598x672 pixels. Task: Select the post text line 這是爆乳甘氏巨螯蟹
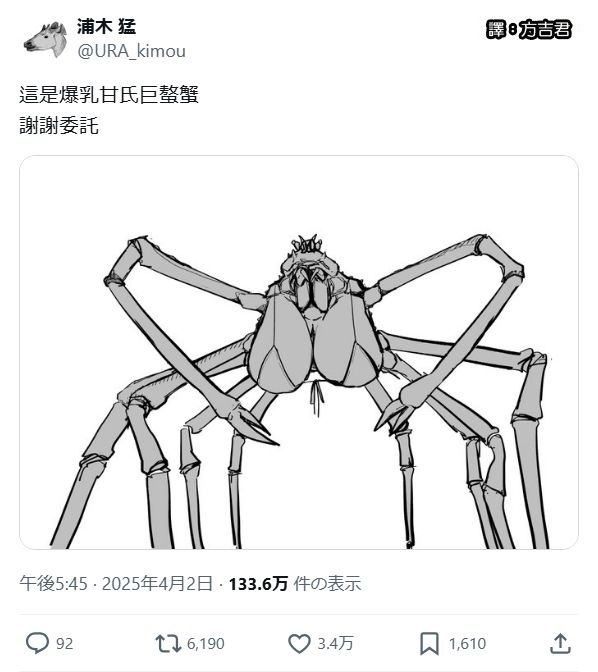click(109, 95)
